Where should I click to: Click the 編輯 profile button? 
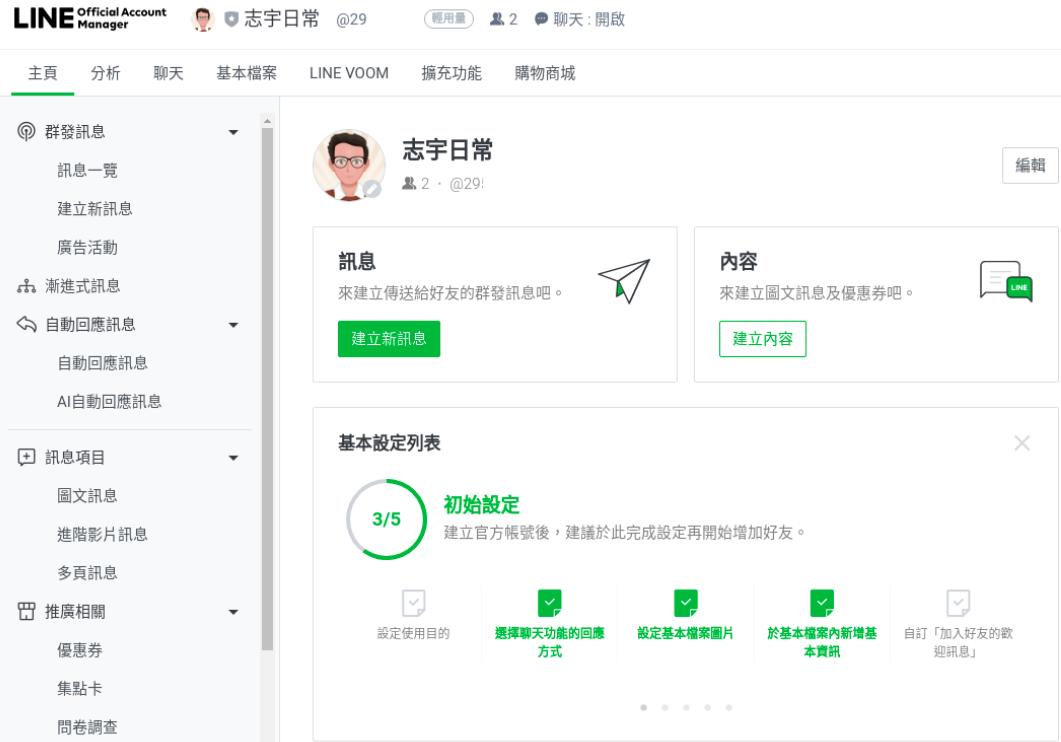tap(1030, 165)
